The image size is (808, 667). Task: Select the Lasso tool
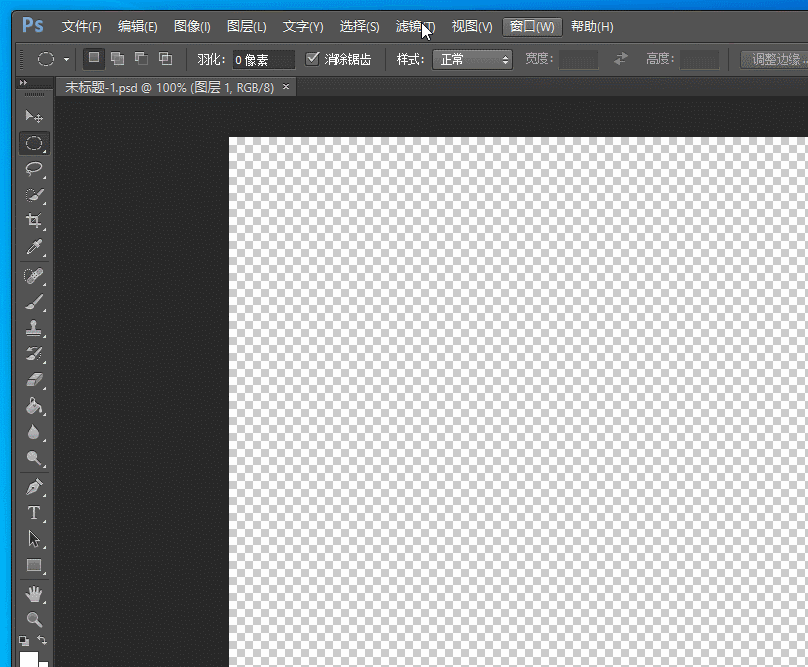point(34,169)
